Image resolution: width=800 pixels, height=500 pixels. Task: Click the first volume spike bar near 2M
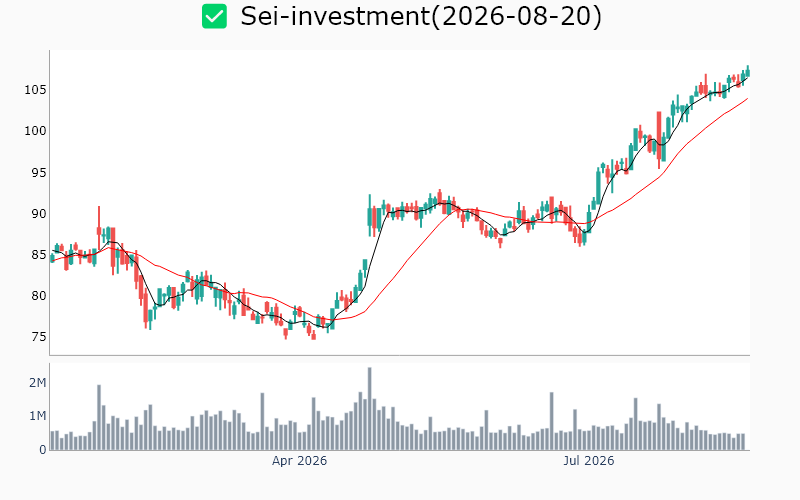coord(99,417)
